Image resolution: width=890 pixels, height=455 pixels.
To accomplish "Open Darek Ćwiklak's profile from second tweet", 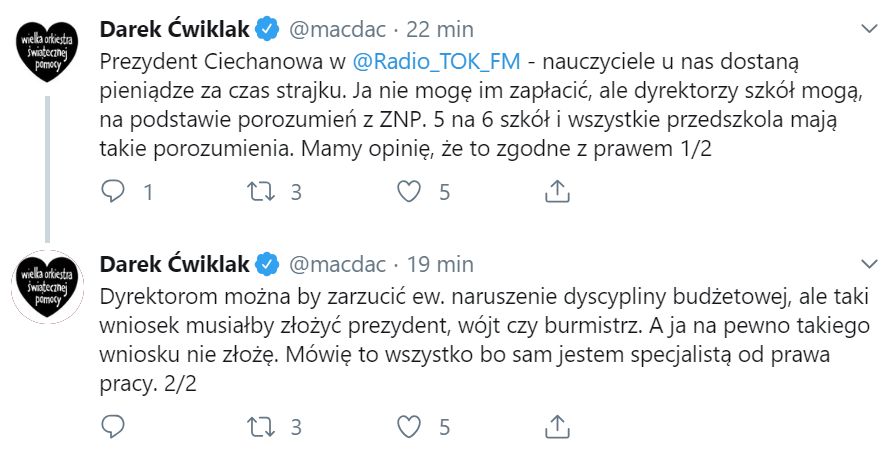I will [175, 263].
